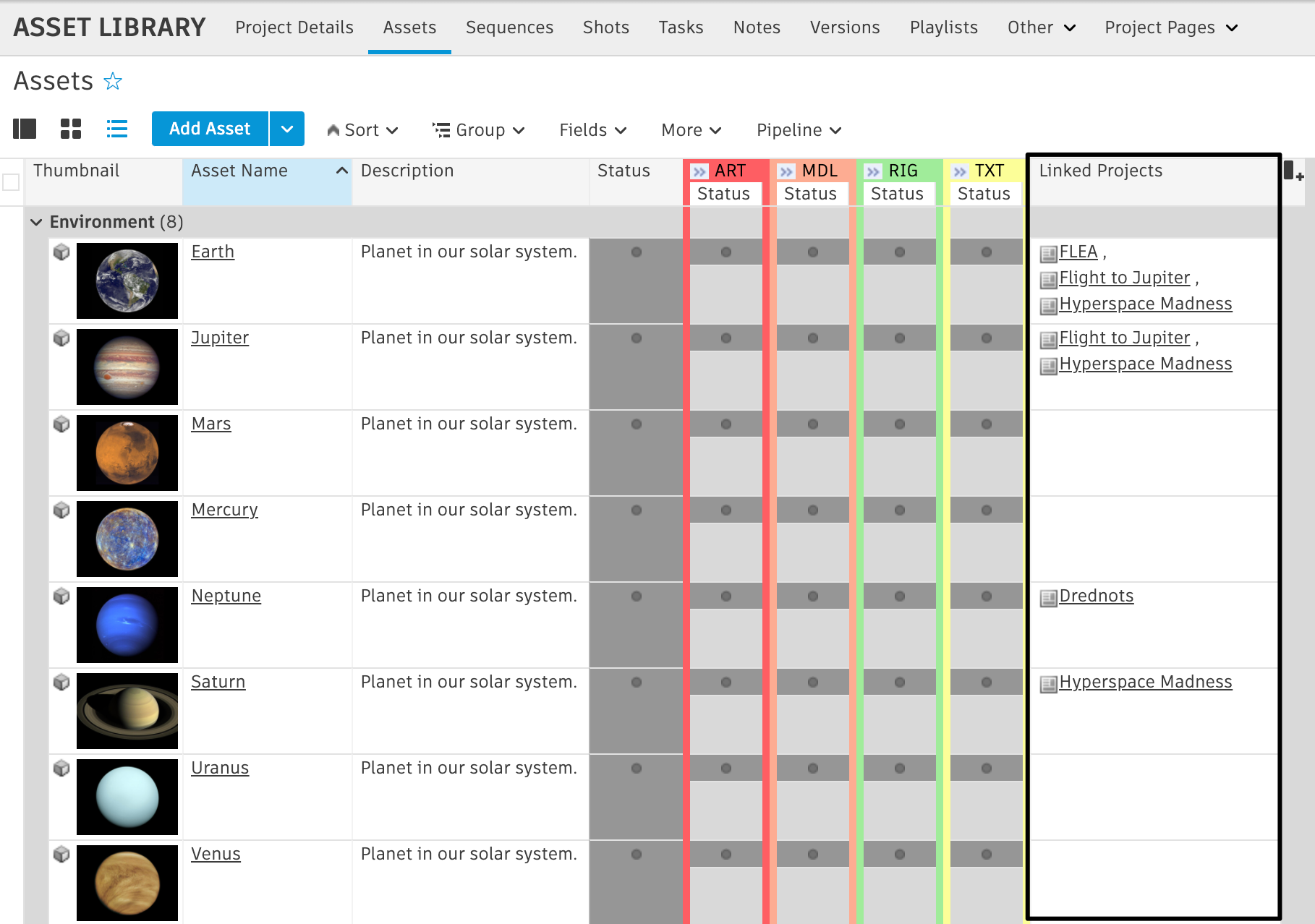
Task: Click the asset cube icon for Mercury
Action: pyautogui.click(x=62, y=510)
